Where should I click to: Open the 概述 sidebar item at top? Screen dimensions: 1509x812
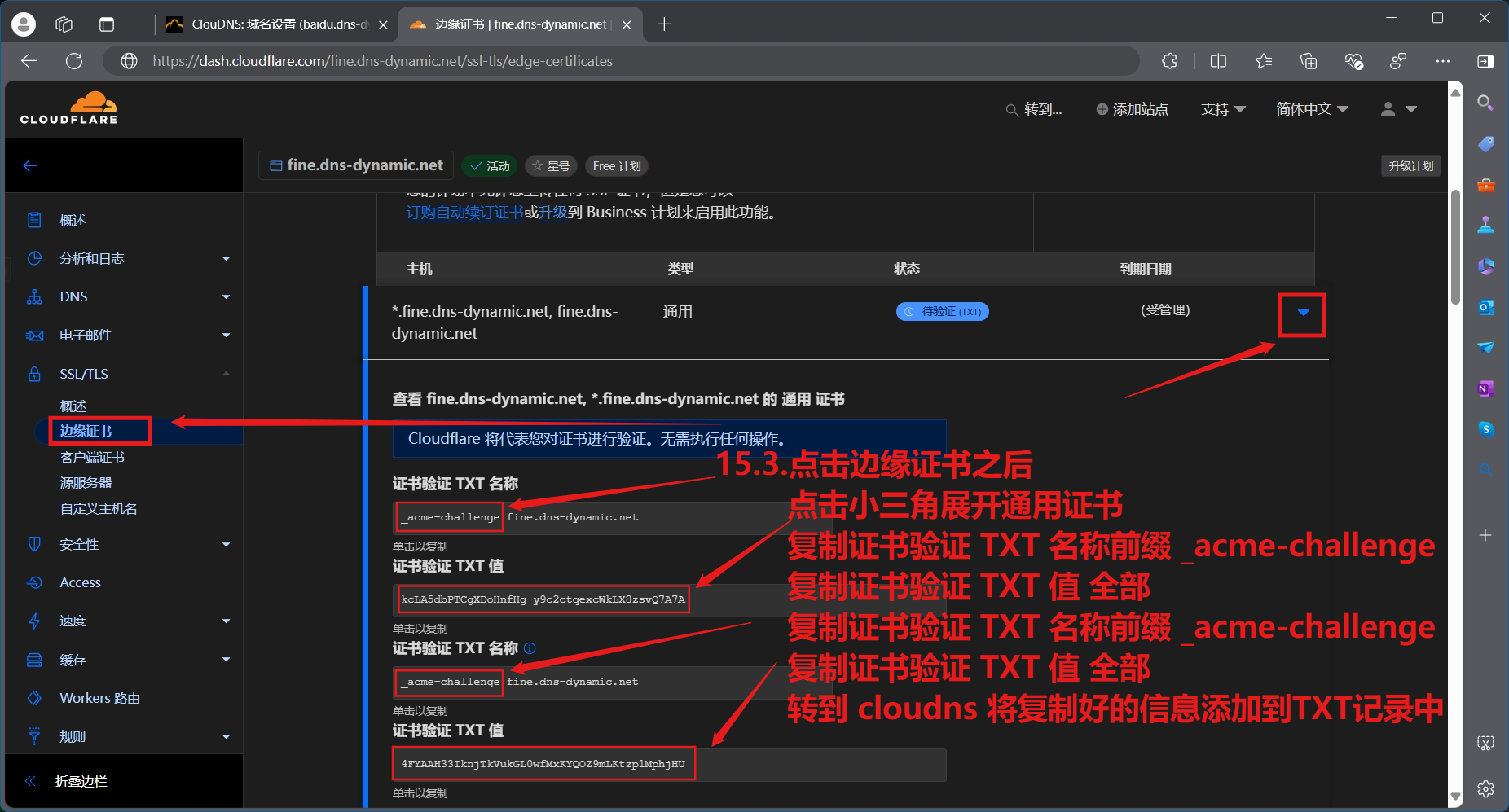[73, 221]
